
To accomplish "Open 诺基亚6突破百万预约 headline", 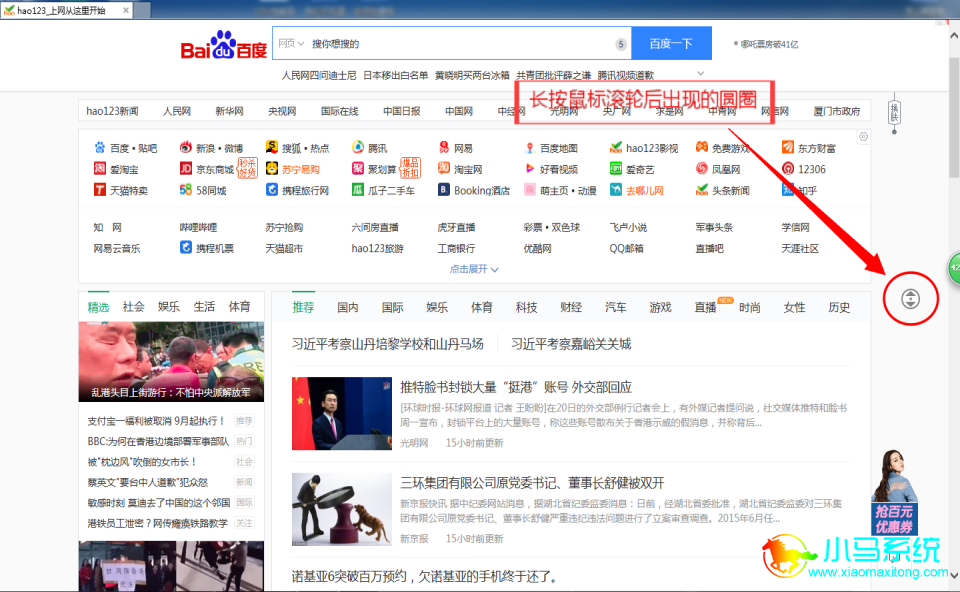I will (x=425, y=576).
